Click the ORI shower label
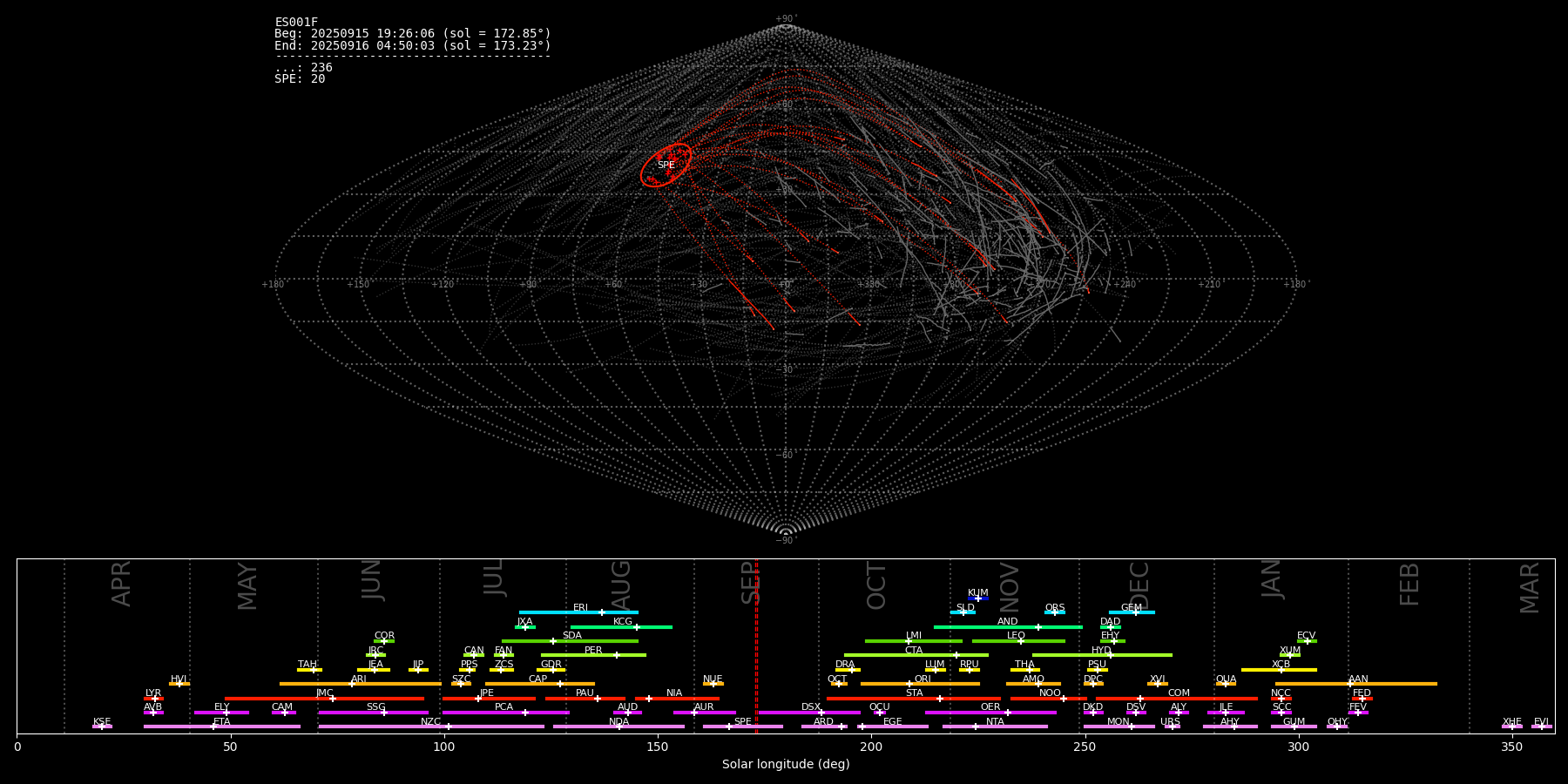1568x784 pixels. tap(923, 679)
